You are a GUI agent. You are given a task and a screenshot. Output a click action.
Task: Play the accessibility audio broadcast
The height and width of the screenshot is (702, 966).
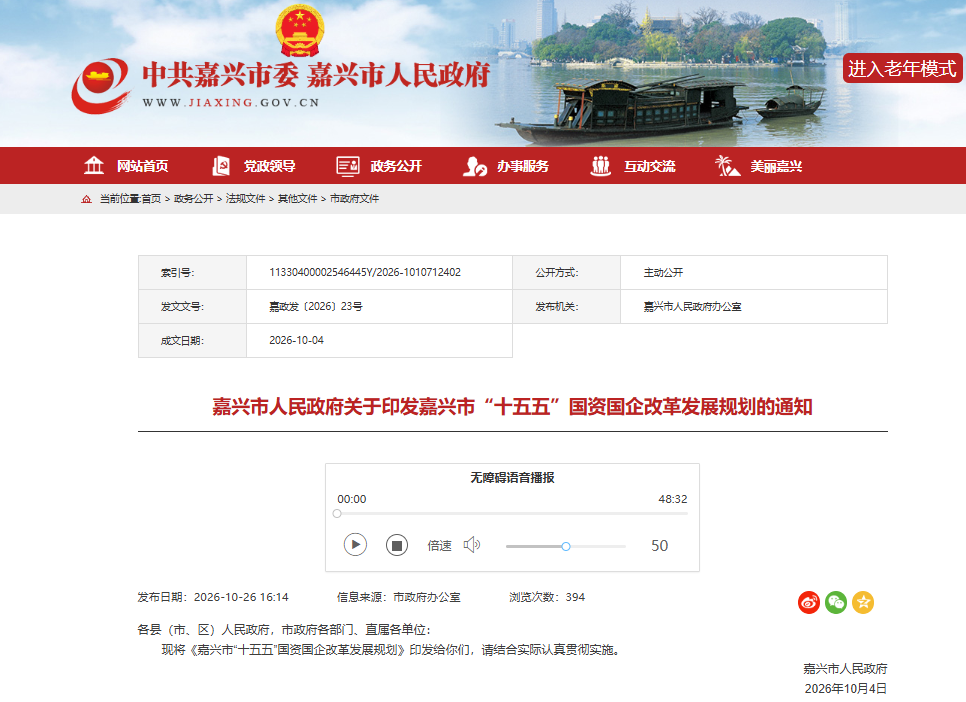355,545
